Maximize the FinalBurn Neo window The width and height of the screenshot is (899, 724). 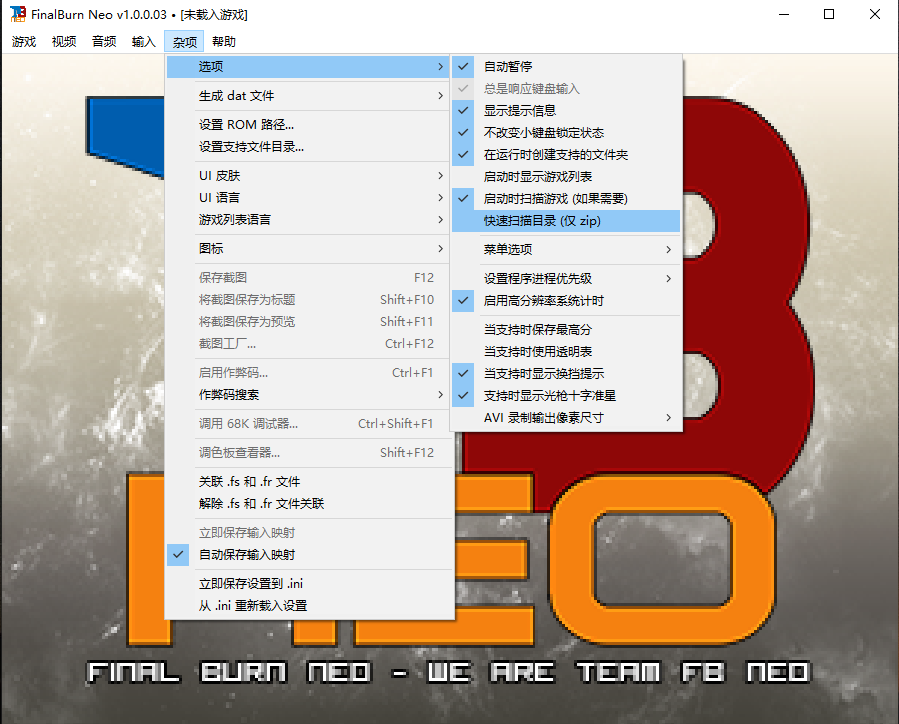coord(829,14)
